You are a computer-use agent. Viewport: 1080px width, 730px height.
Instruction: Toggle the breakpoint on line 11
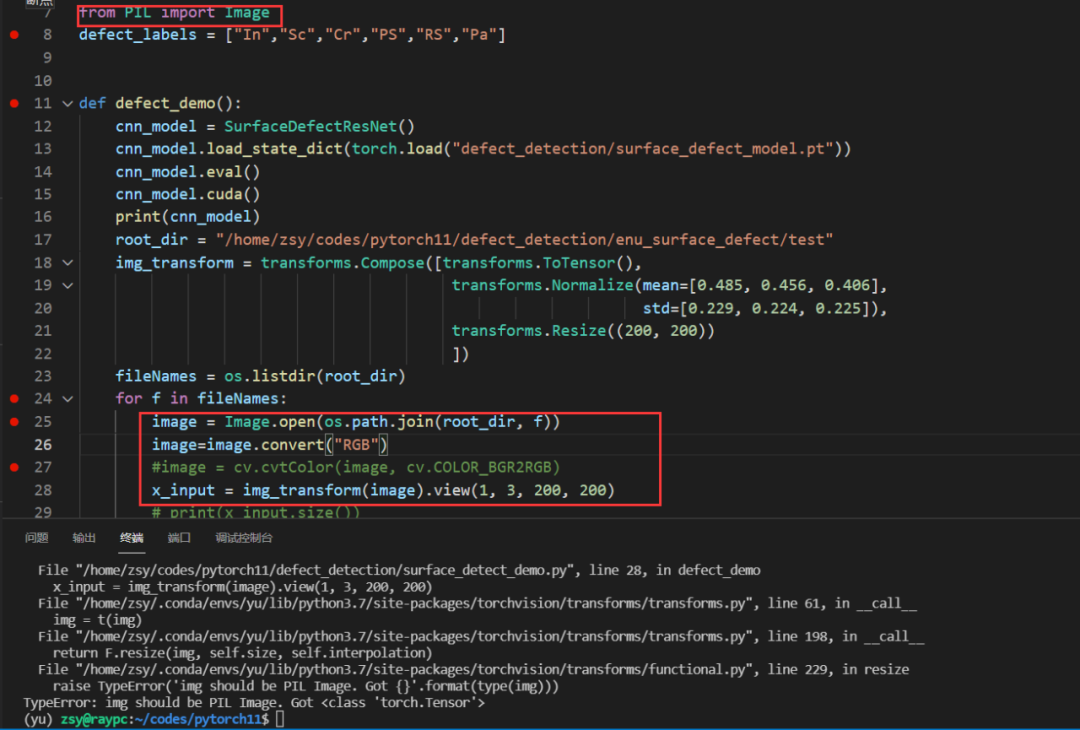click(x=14, y=103)
